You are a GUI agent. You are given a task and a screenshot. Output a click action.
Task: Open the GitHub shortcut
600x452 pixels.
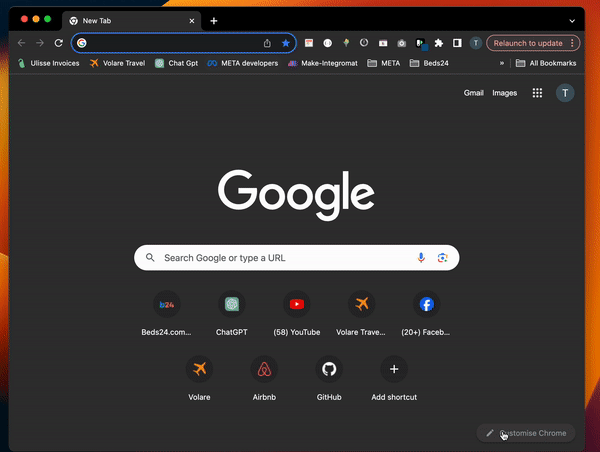tap(329, 369)
